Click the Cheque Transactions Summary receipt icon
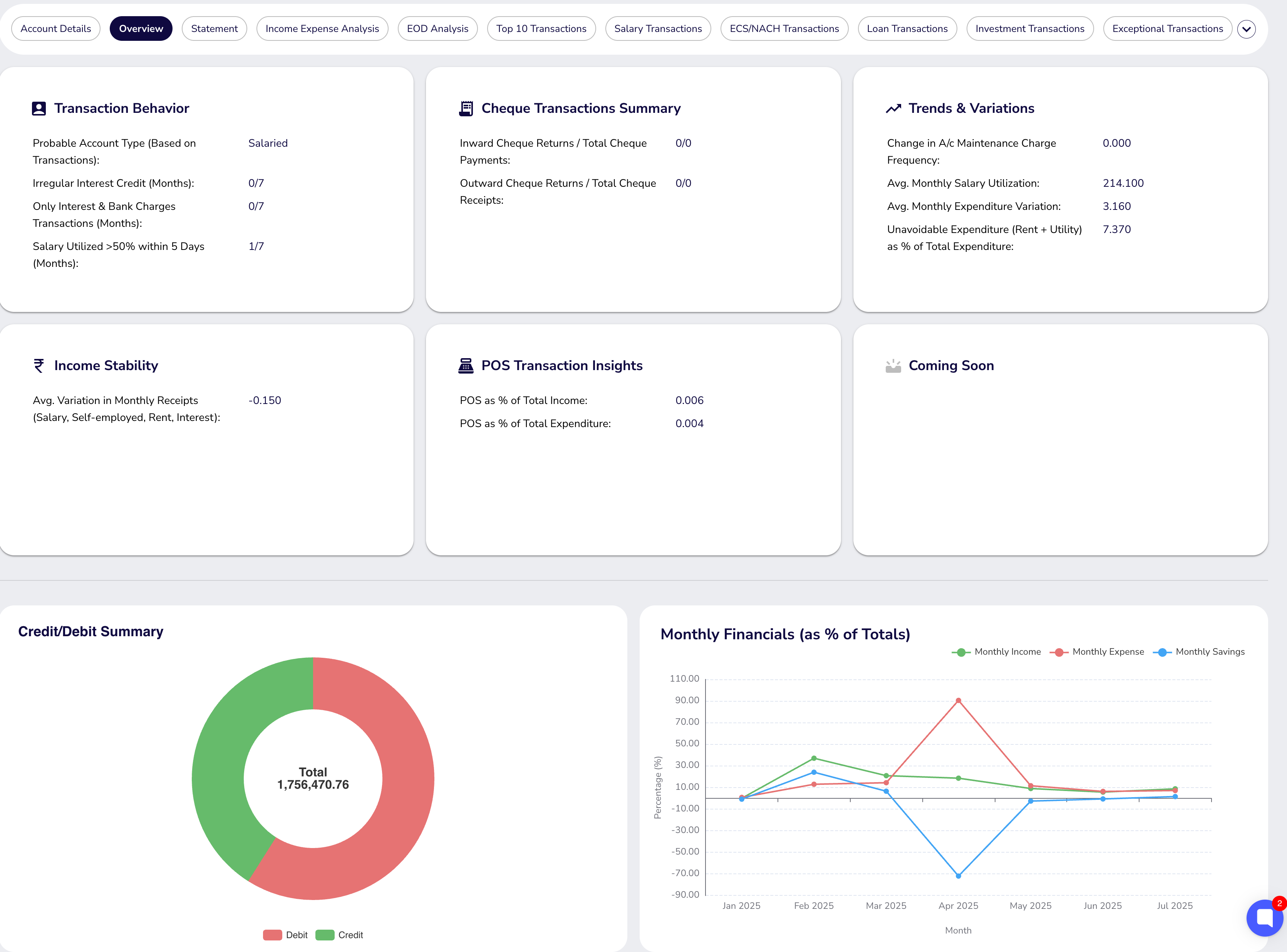The image size is (1287, 952). [466, 108]
